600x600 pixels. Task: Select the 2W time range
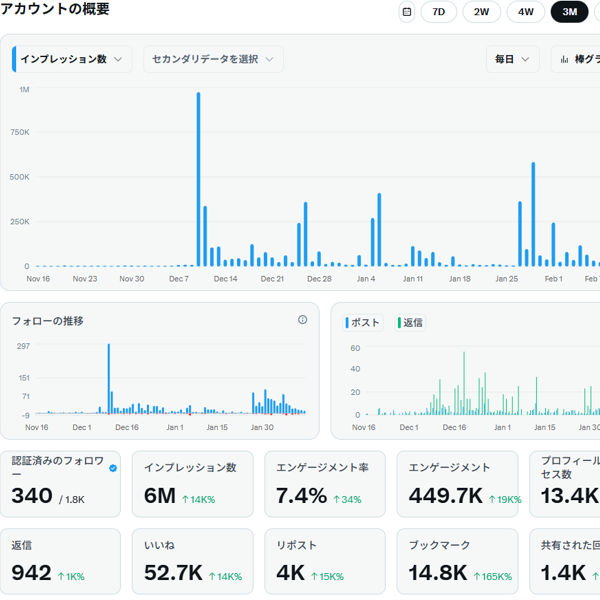click(481, 12)
